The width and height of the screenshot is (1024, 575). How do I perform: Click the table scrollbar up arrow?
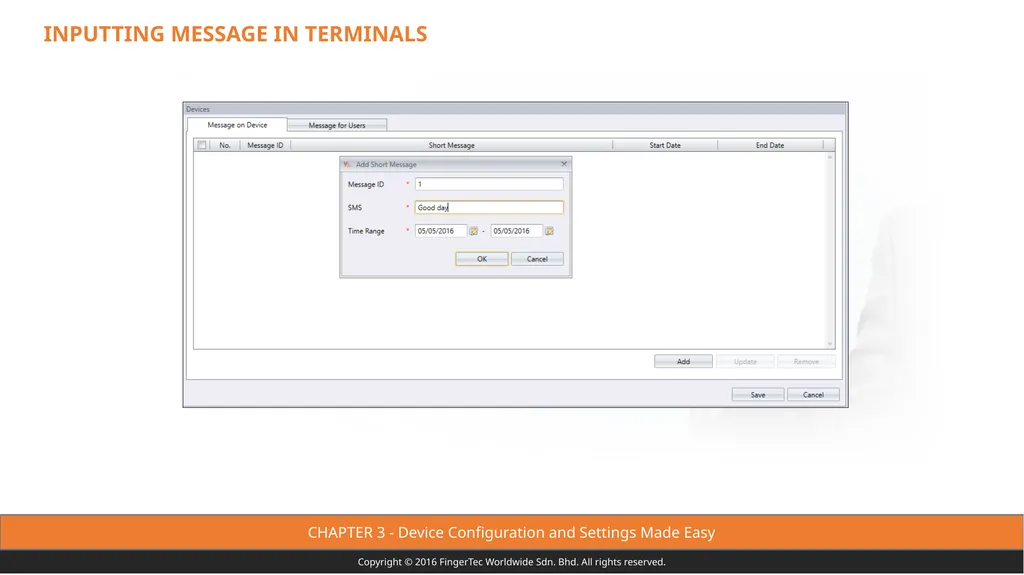pyautogui.click(x=830, y=157)
